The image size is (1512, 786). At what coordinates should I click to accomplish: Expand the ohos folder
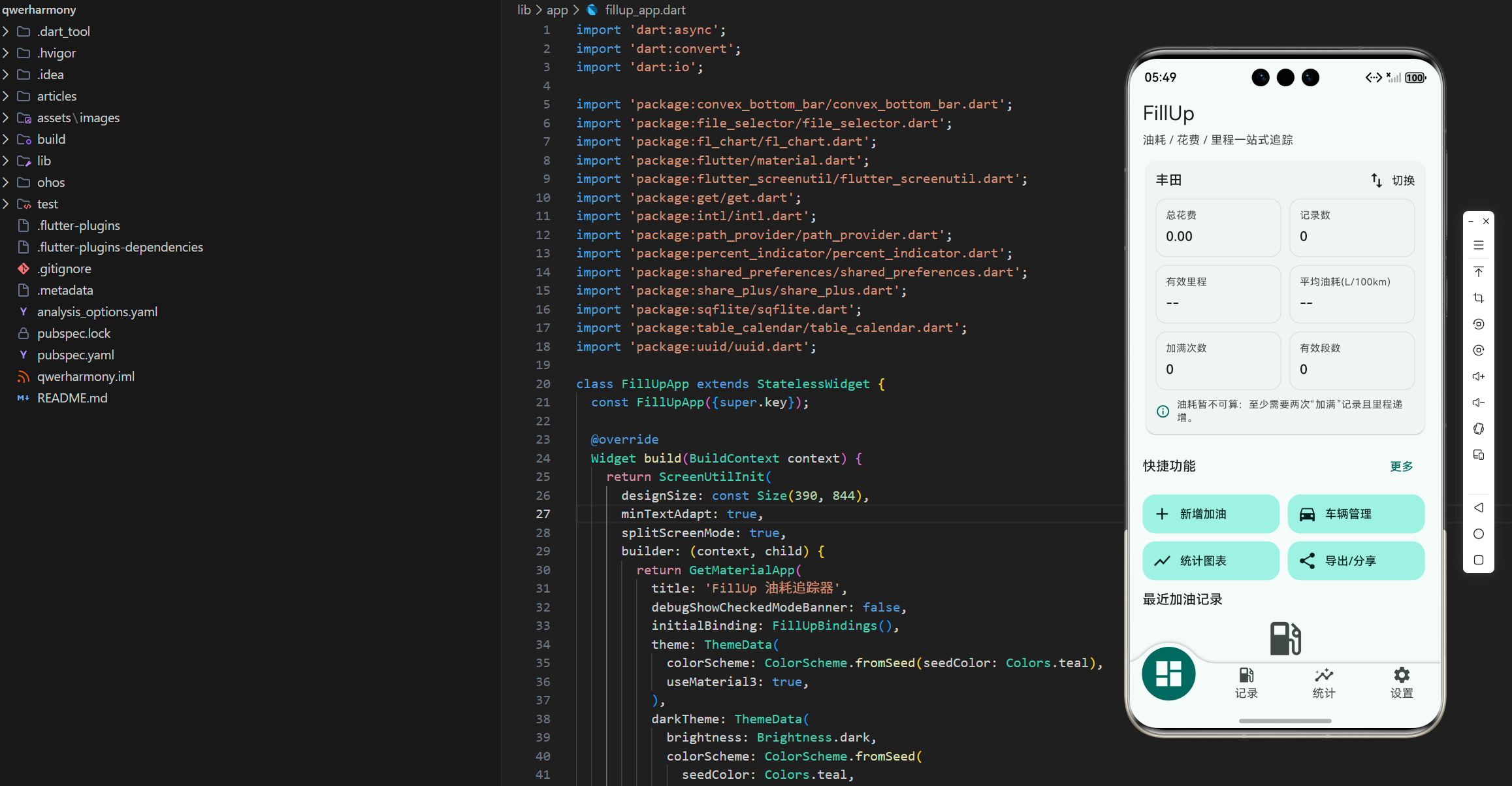[x=50, y=182]
